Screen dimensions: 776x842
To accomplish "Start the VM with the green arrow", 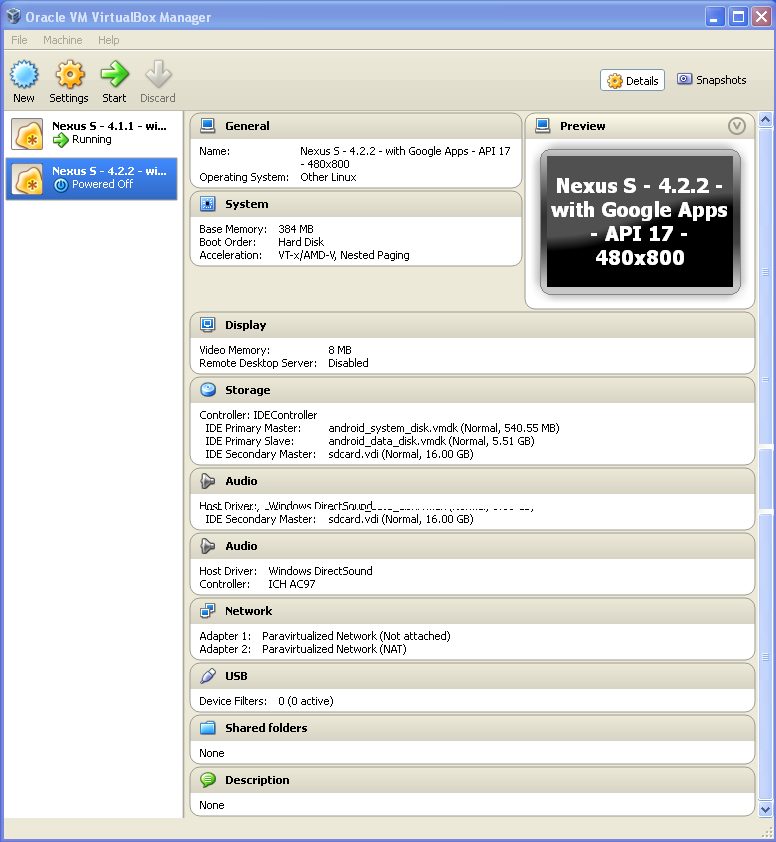I will (114, 74).
